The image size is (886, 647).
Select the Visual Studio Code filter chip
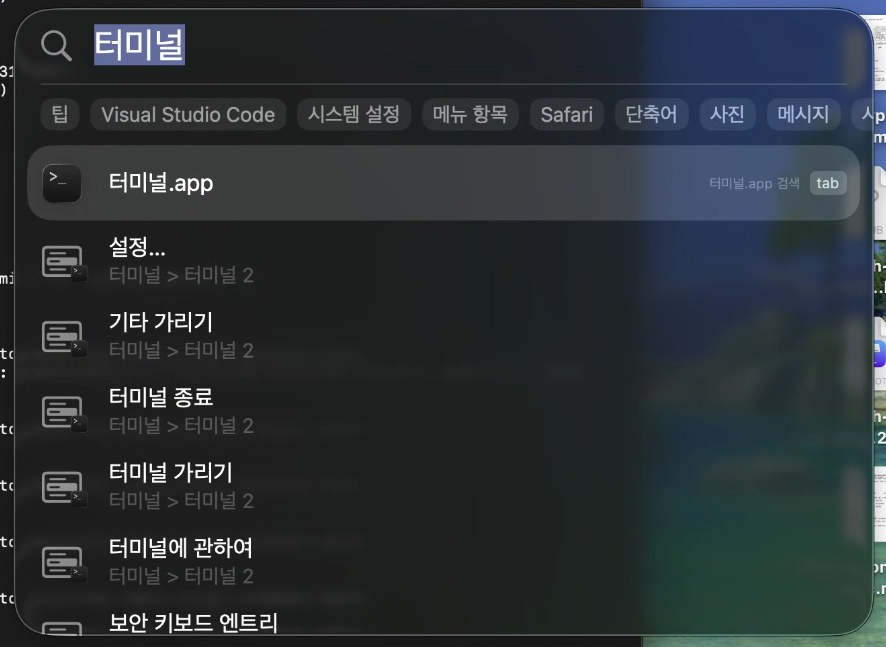(188, 114)
